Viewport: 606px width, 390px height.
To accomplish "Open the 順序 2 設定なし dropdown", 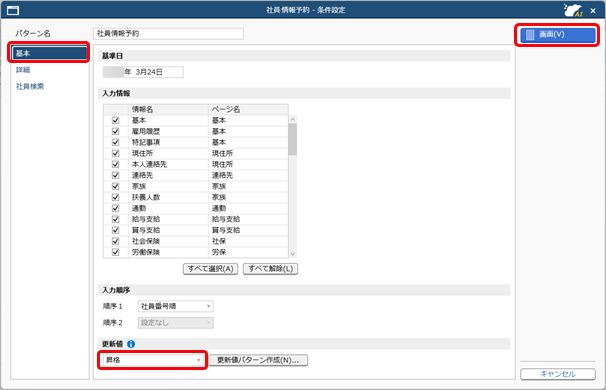I will [x=175, y=322].
